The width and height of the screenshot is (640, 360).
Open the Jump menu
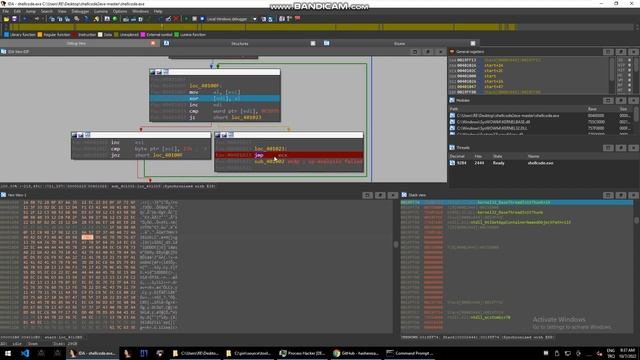pos(31,11)
